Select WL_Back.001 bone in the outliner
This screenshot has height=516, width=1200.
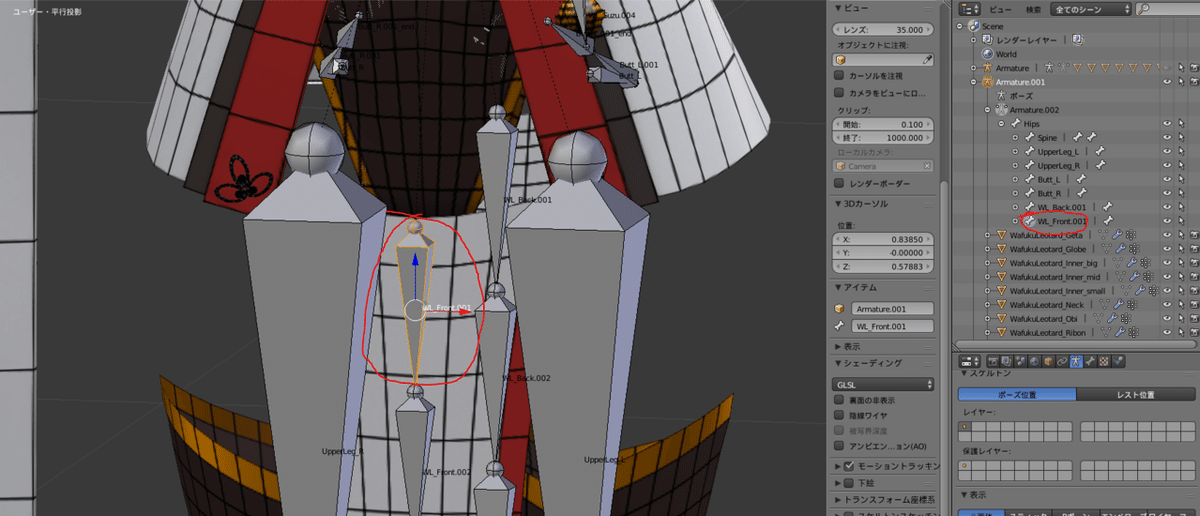[1060, 206]
